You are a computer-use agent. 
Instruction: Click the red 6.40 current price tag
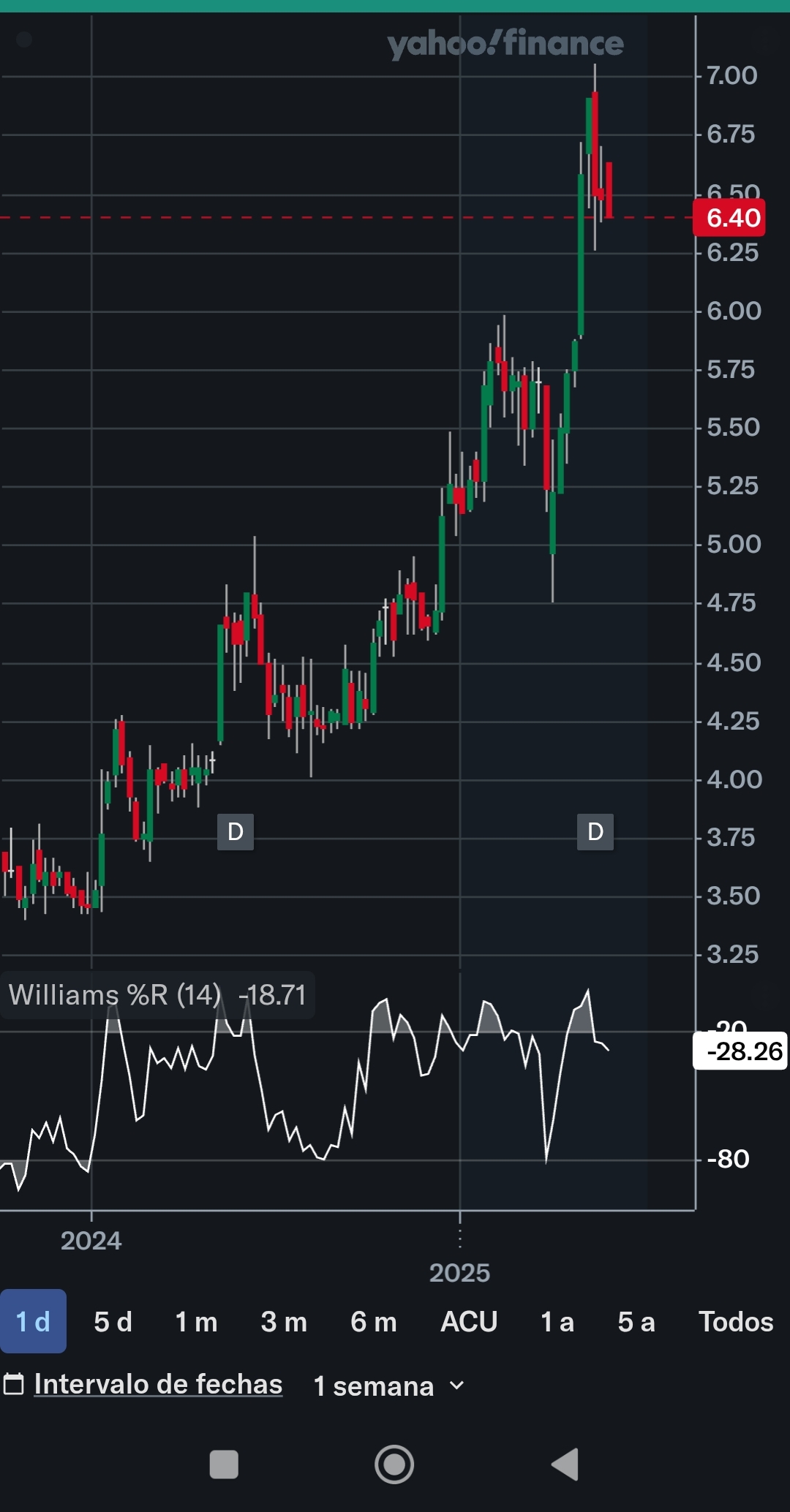coord(729,218)
